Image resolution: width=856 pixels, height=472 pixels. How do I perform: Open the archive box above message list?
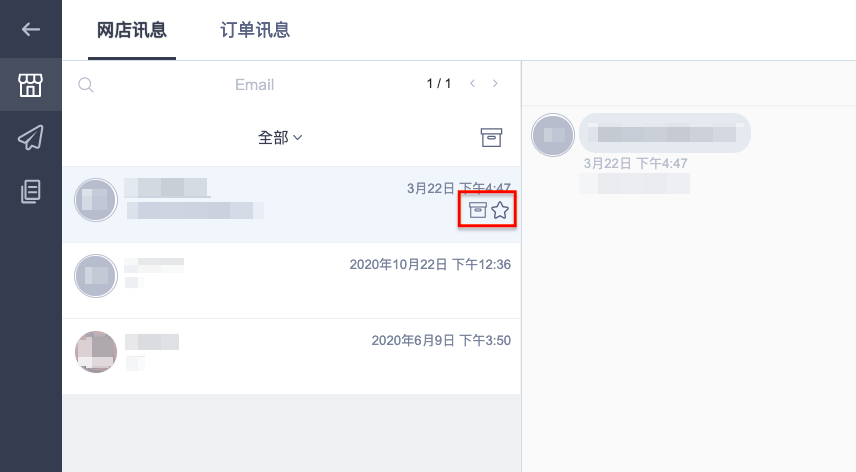[491, 138]
